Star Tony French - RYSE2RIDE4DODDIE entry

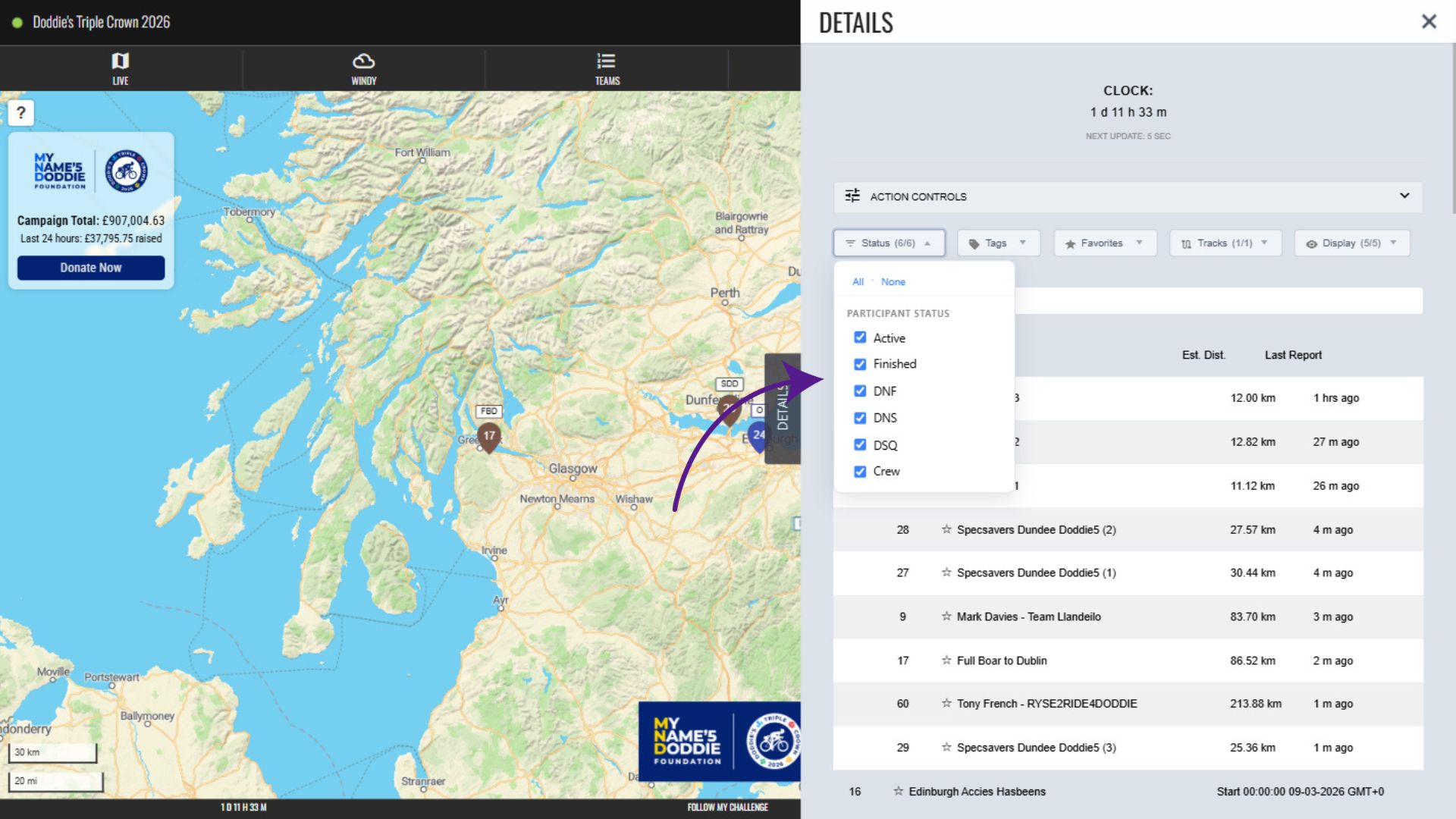(x=946, y=704)
